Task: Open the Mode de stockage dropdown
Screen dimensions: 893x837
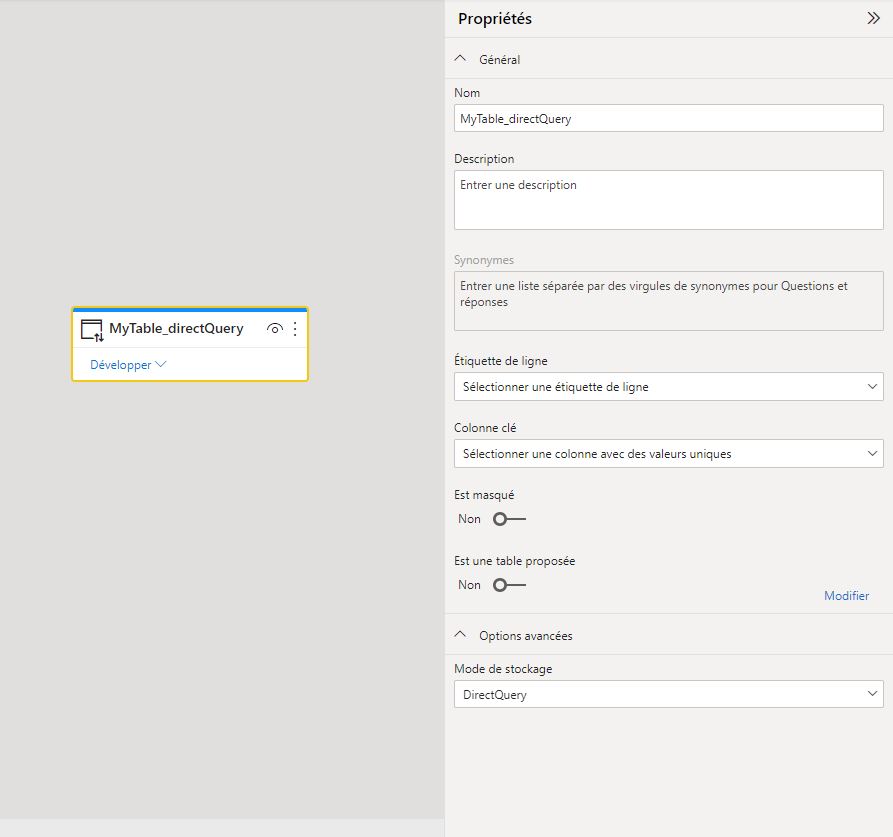Action: click(669, 694)
